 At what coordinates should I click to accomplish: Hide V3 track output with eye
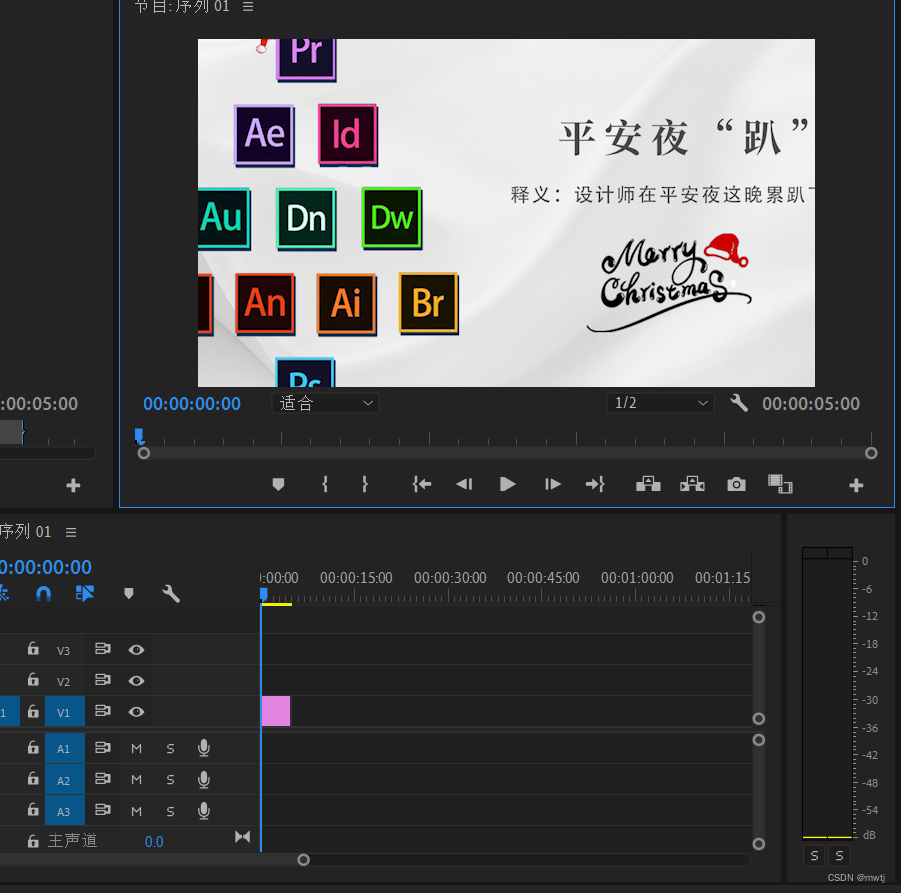tap(136, 650)
